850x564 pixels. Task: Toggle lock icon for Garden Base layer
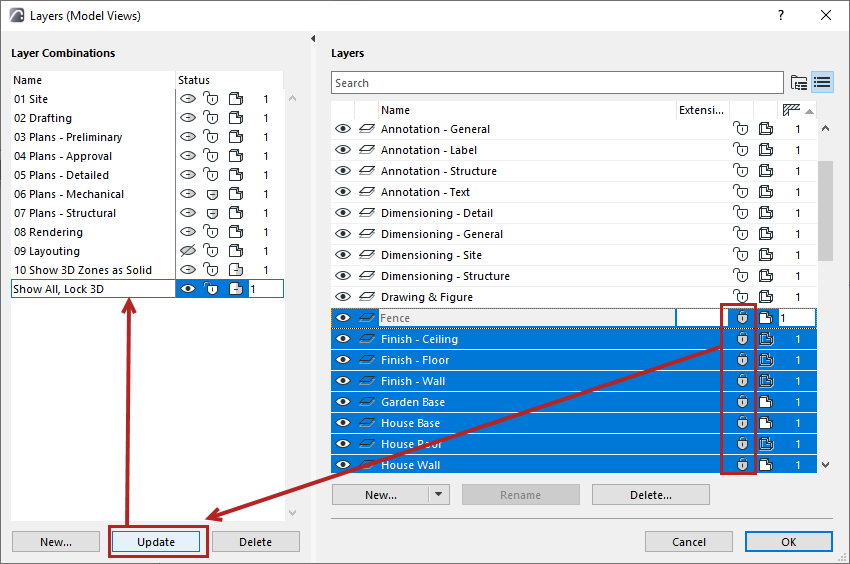pyautogui.click(x=742, y=402)
